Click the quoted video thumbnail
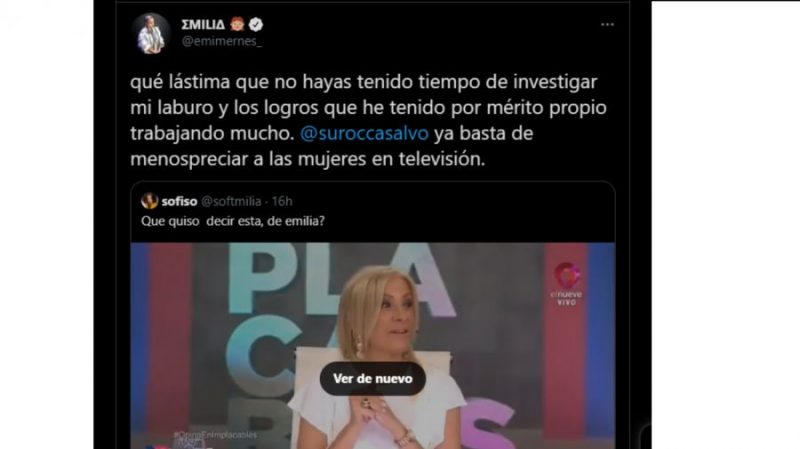The width and height of the screenshot is (800, 449). pos(372,346)
